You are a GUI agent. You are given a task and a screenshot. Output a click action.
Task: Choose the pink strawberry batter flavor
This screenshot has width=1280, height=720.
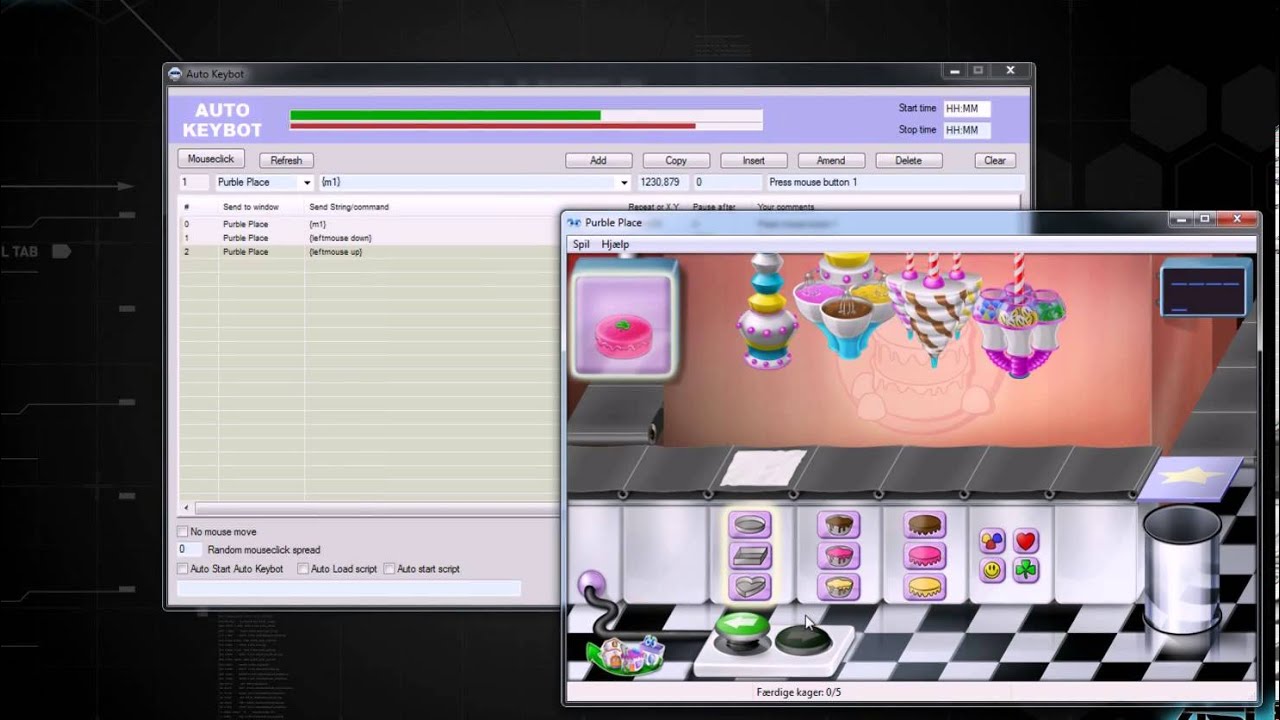pos(838,556)
